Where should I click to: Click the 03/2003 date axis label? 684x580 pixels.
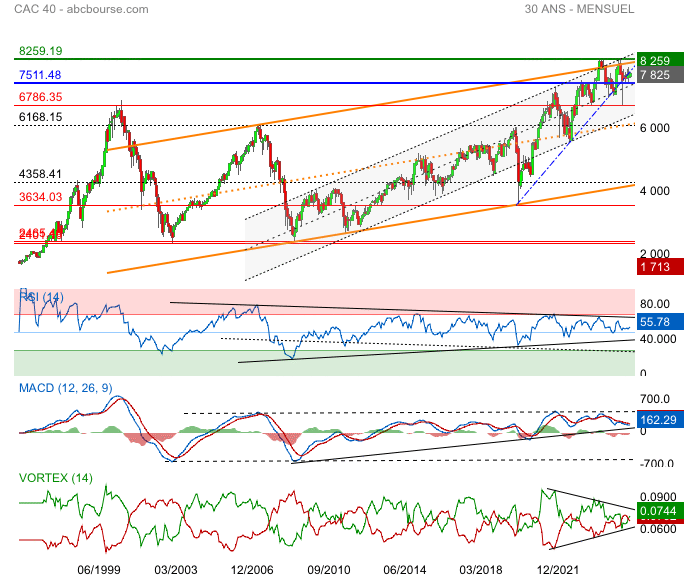176,570
